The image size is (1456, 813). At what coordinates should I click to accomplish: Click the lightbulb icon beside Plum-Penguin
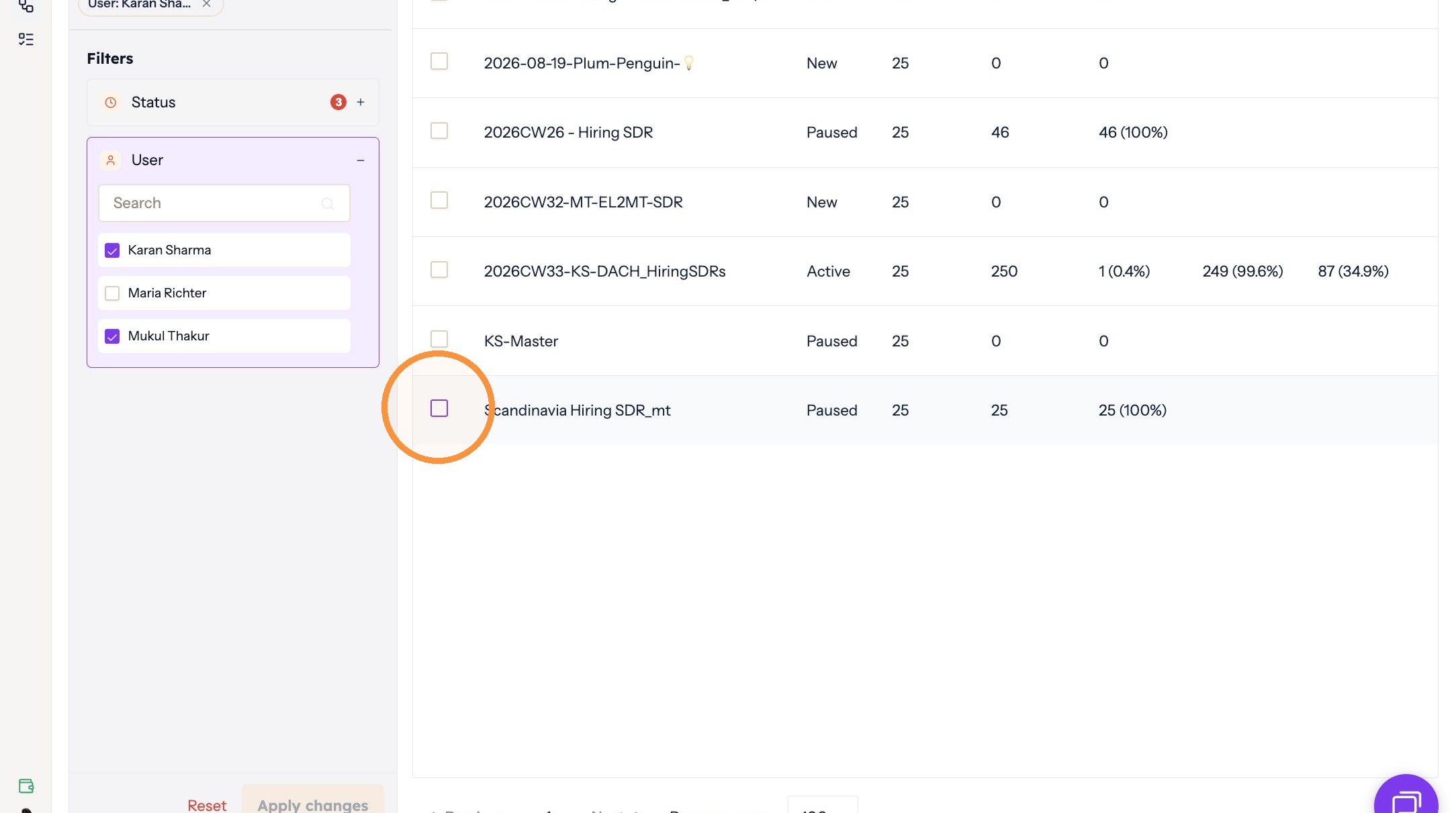(688, 63)
